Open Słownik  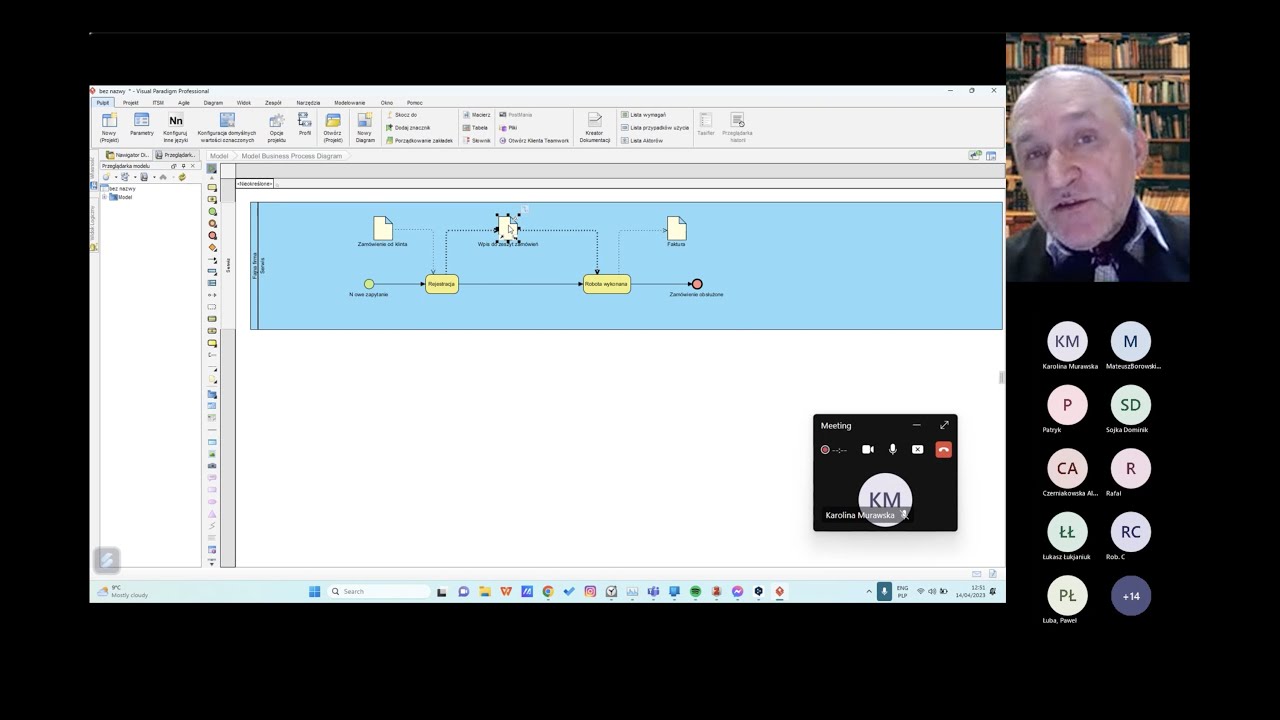coord(477,141)
